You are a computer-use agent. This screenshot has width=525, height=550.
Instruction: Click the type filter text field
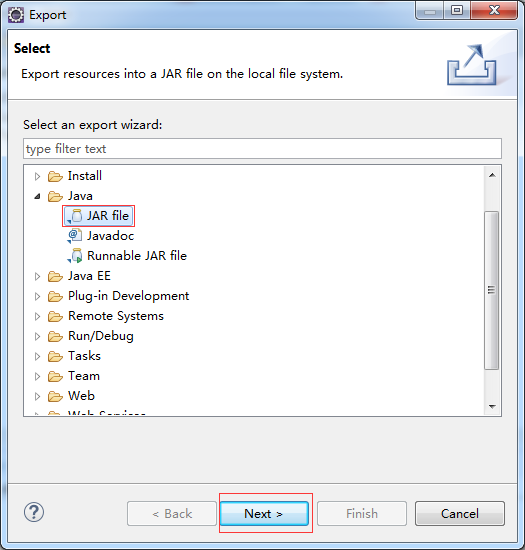point(262,149)
